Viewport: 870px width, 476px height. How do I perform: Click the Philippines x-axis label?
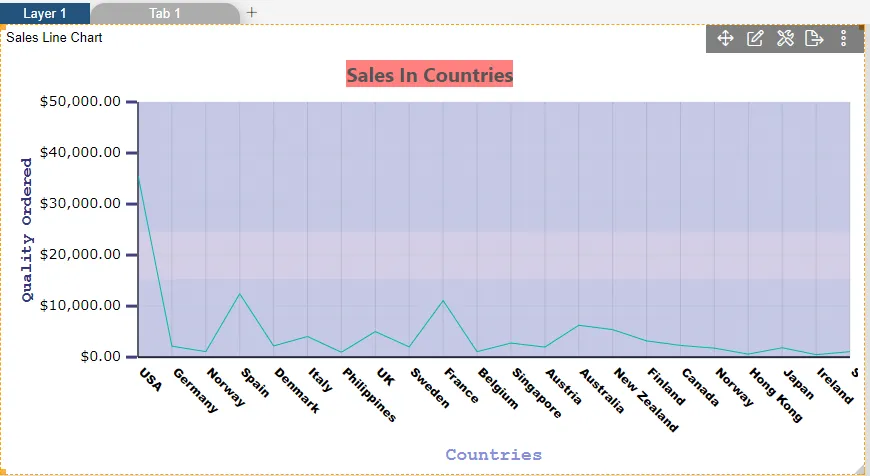(x=369, y=395)
